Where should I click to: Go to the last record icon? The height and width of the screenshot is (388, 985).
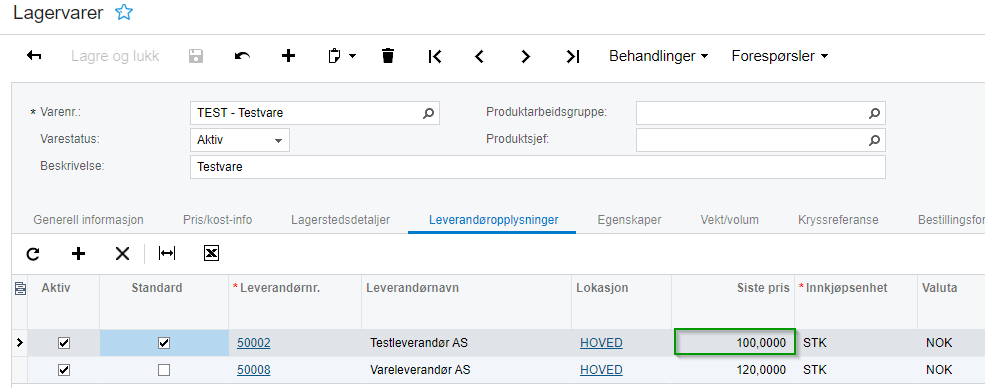pos(572,57)
